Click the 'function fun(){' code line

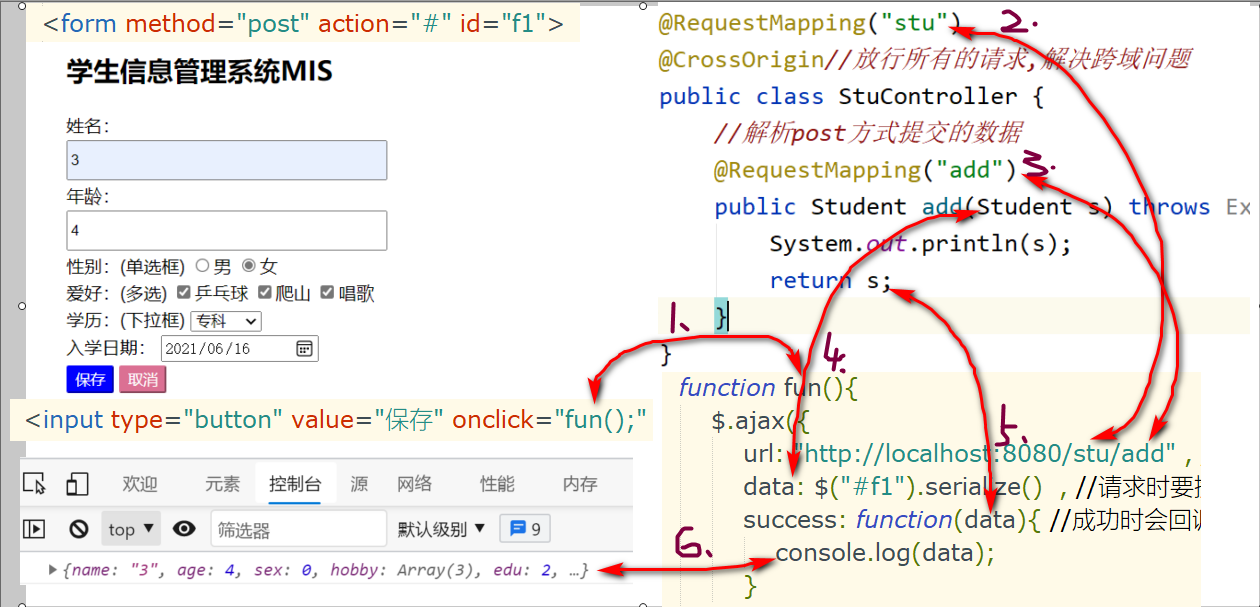767,387
